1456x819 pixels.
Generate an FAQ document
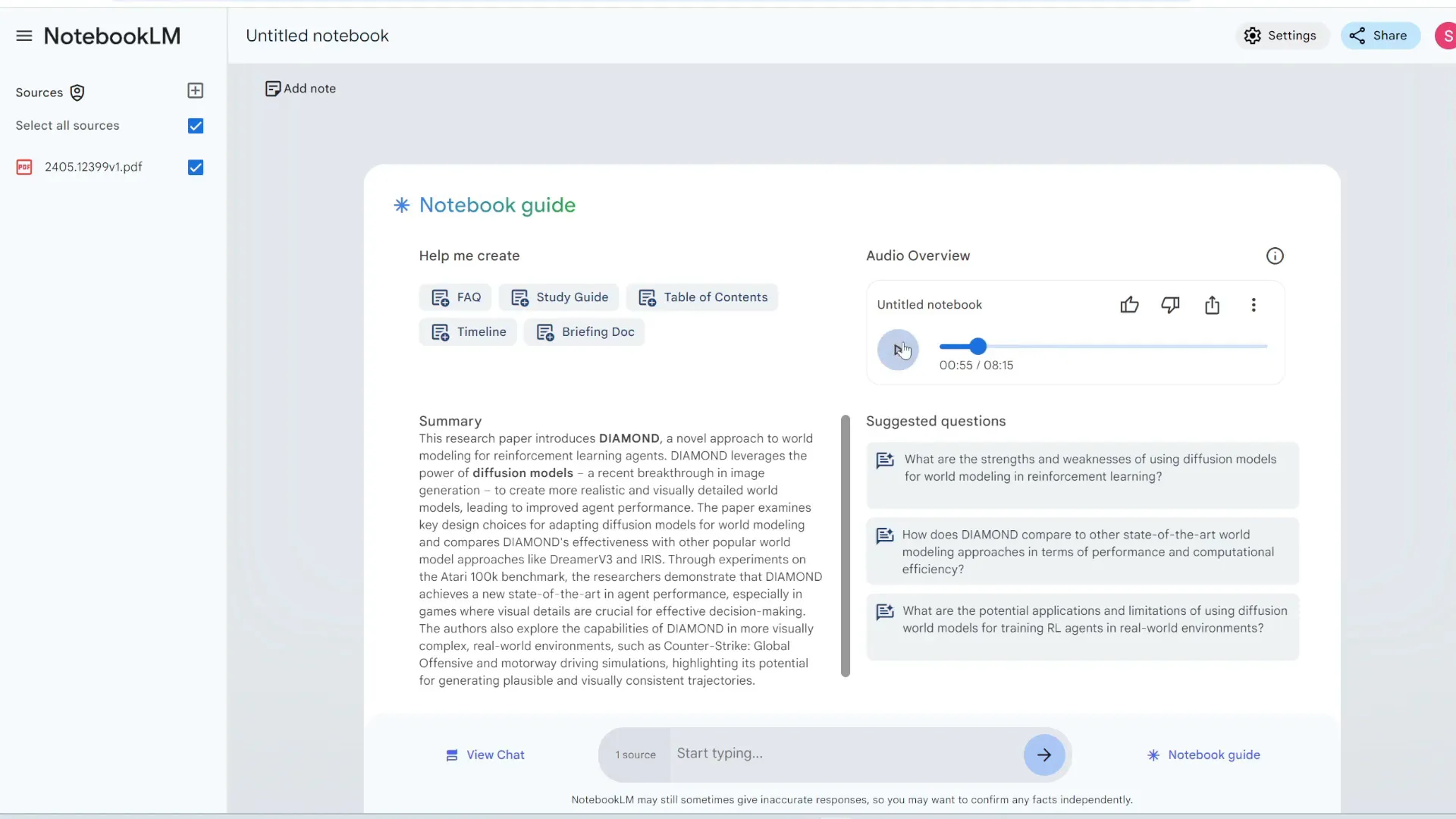(455, 297)
